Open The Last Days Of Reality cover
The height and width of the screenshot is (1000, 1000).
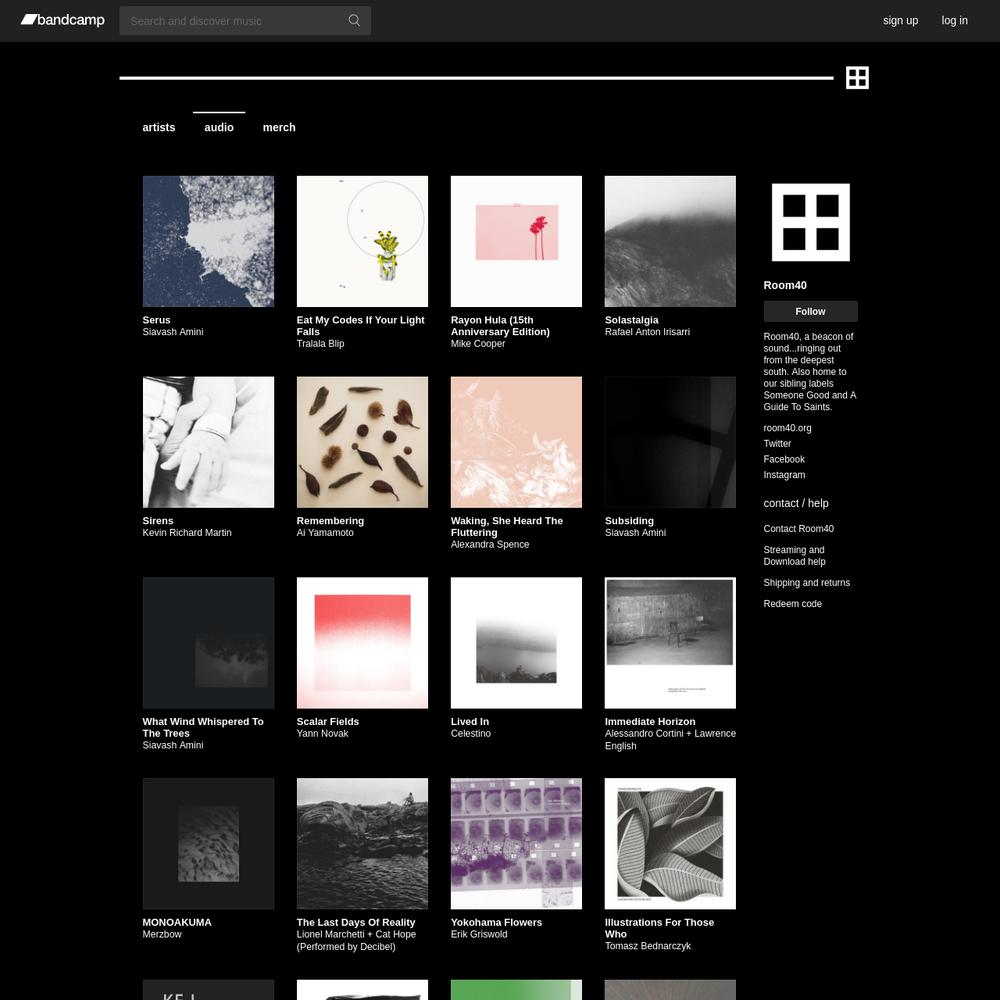tap(362, 844)
